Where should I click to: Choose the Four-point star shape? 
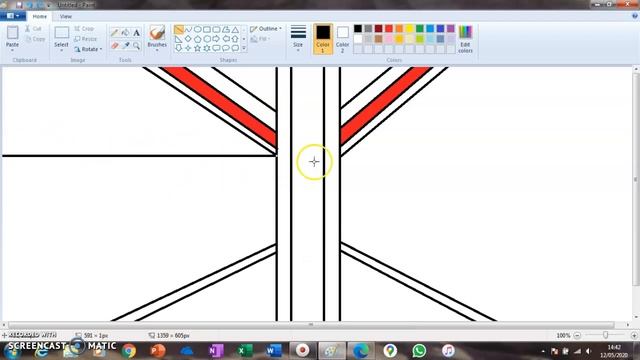[x=188, y=48]
